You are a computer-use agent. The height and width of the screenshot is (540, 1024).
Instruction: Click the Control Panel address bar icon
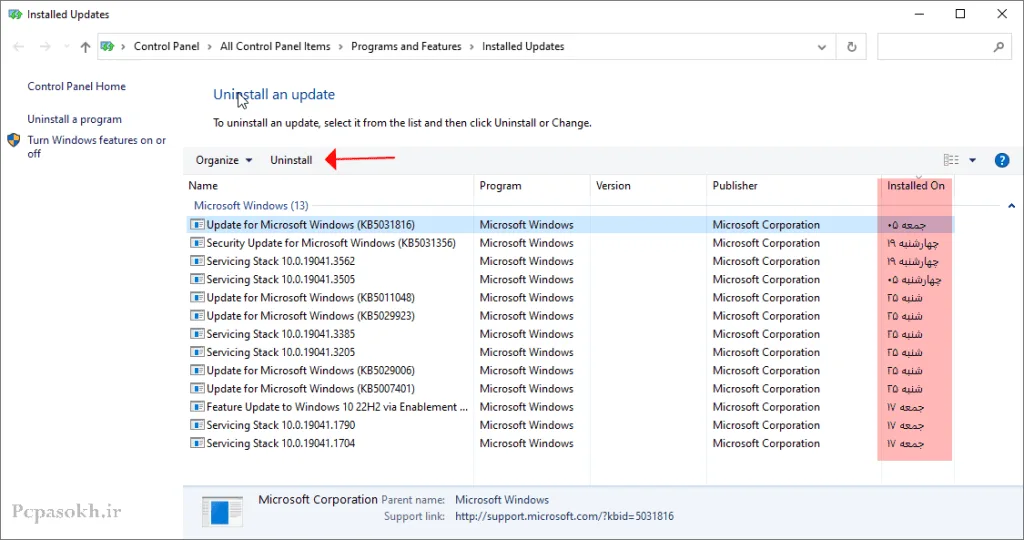coord(108,46)
